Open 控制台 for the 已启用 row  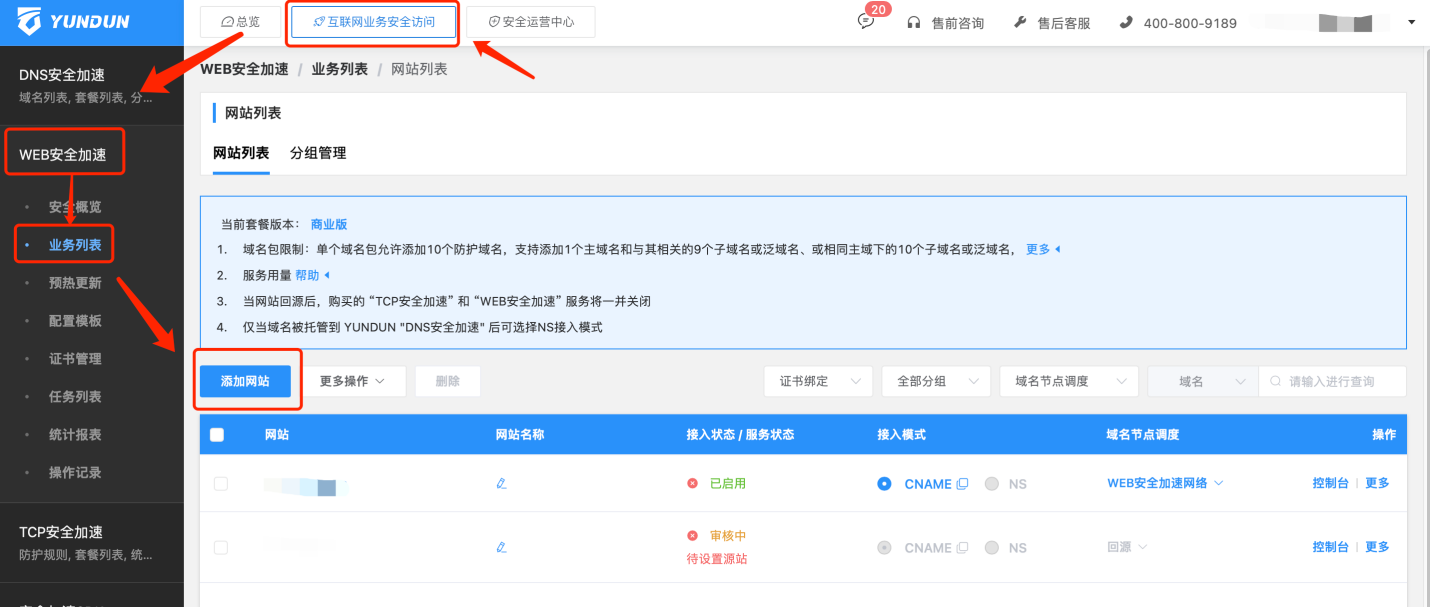1331,483
